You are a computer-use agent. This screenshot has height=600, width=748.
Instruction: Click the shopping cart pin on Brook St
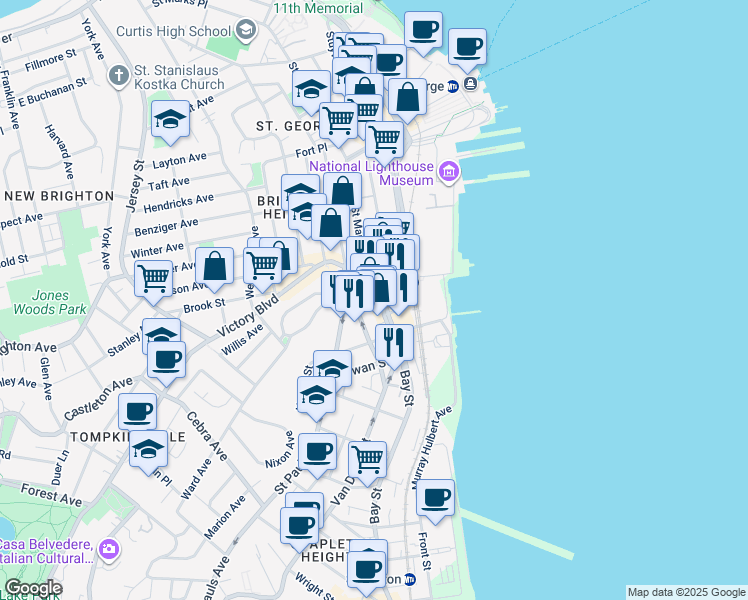point(153,282)
